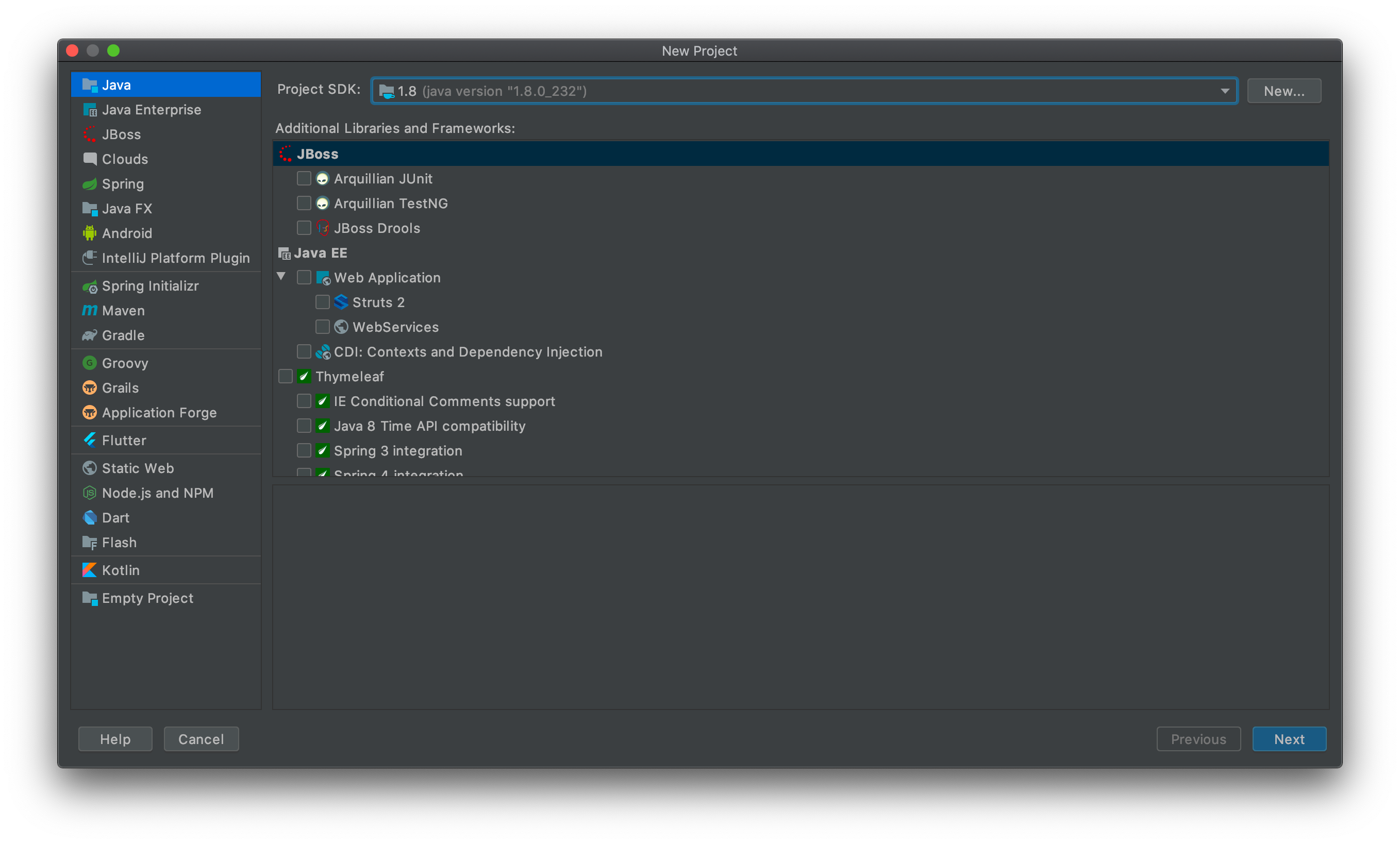Click the Kotlin logo icon in sidebar

(x=89, y=570)
